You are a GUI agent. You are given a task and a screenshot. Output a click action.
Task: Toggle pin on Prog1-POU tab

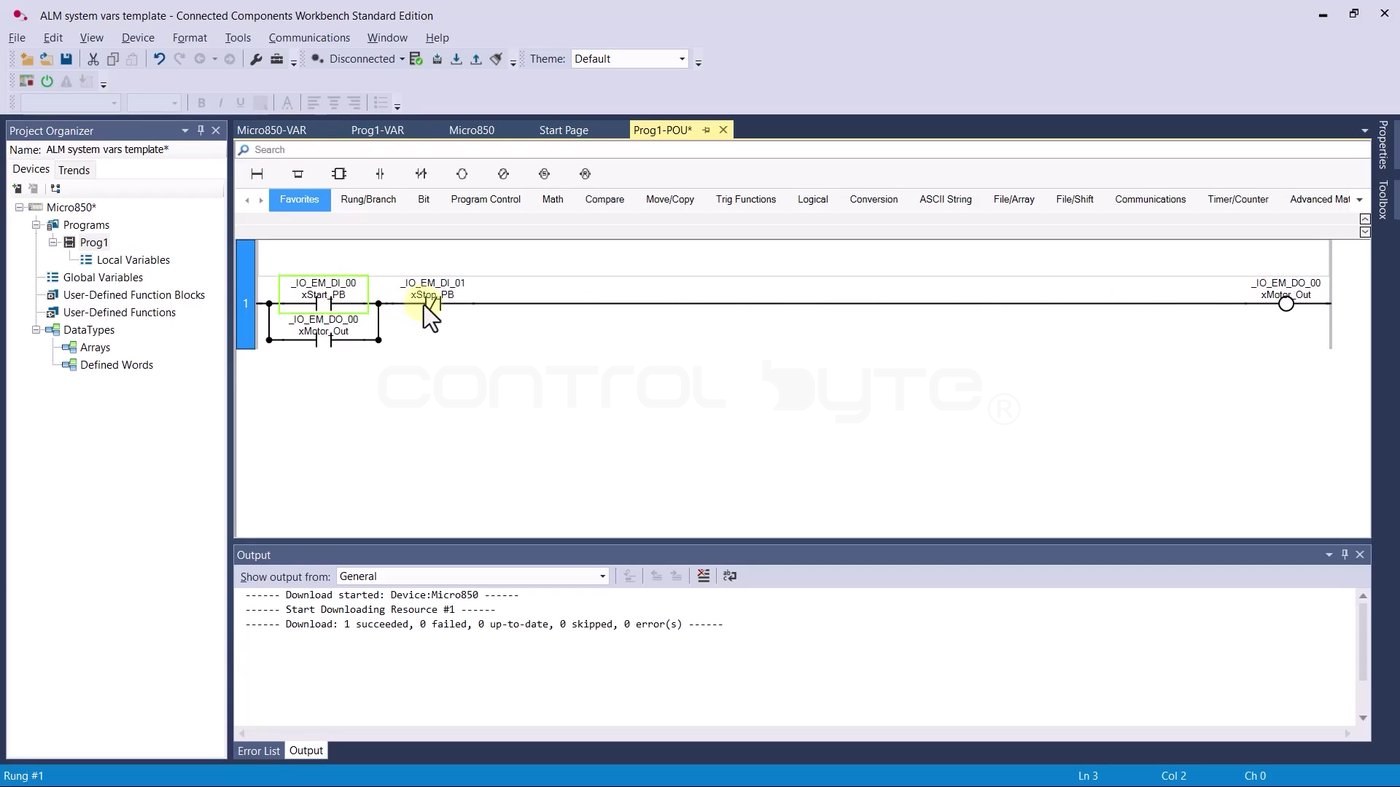coord(706,130)
